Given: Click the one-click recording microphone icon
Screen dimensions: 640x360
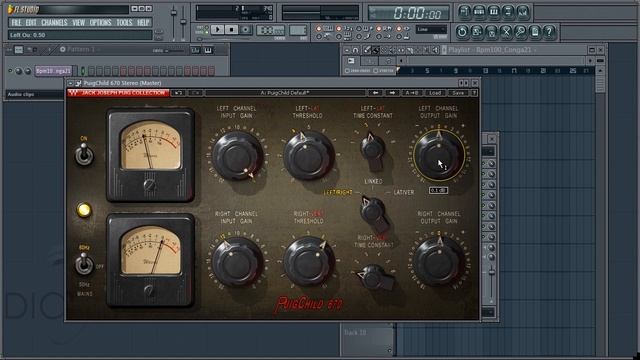Looking at the screenshot, I should pyautogui.click(x=520, y=31).
